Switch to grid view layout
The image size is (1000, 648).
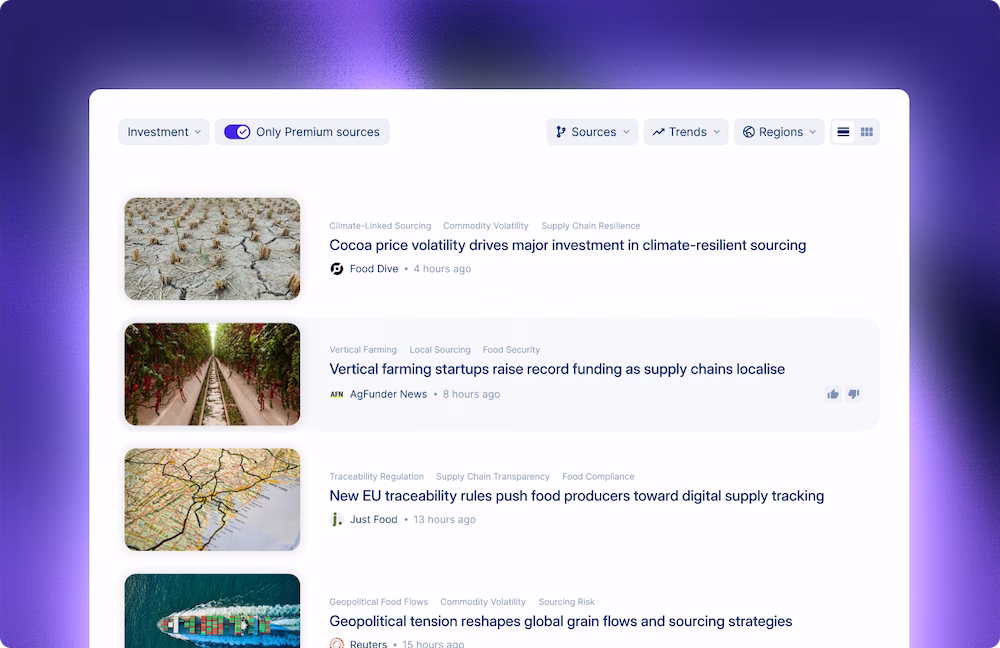click(x=867, y=132)
